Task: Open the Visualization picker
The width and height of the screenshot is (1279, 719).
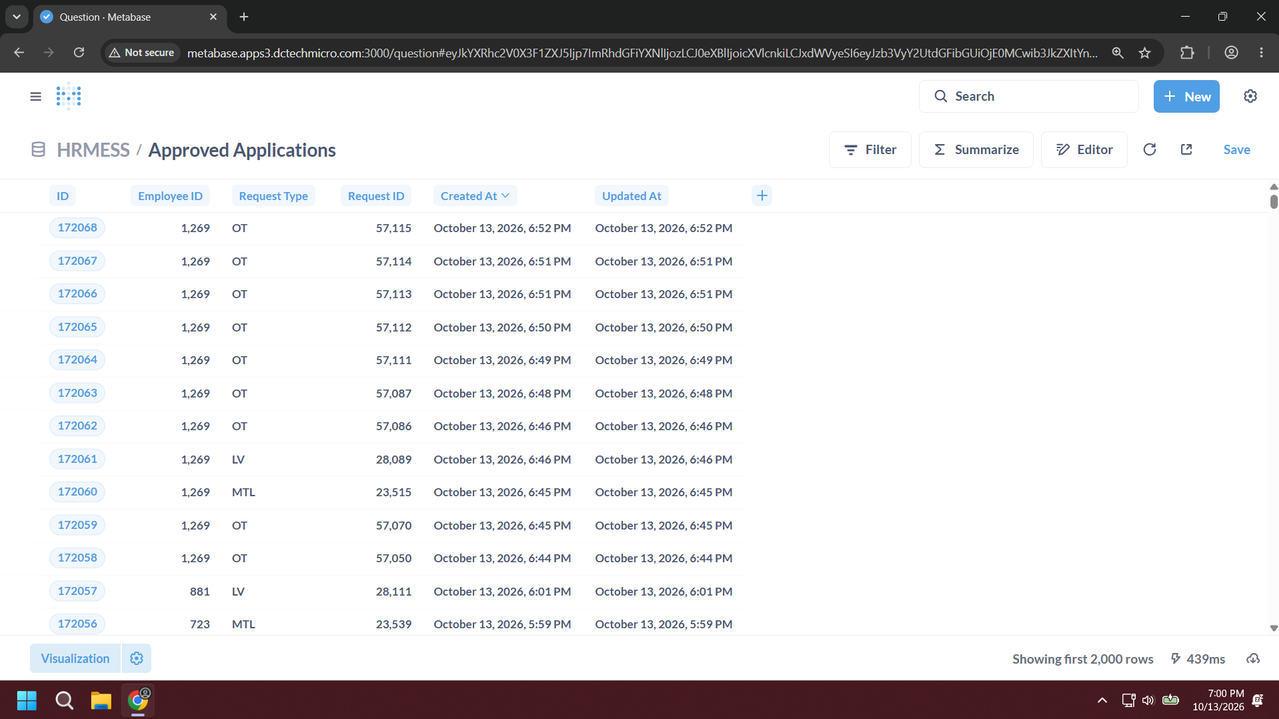Action: (x=75, y=658)
